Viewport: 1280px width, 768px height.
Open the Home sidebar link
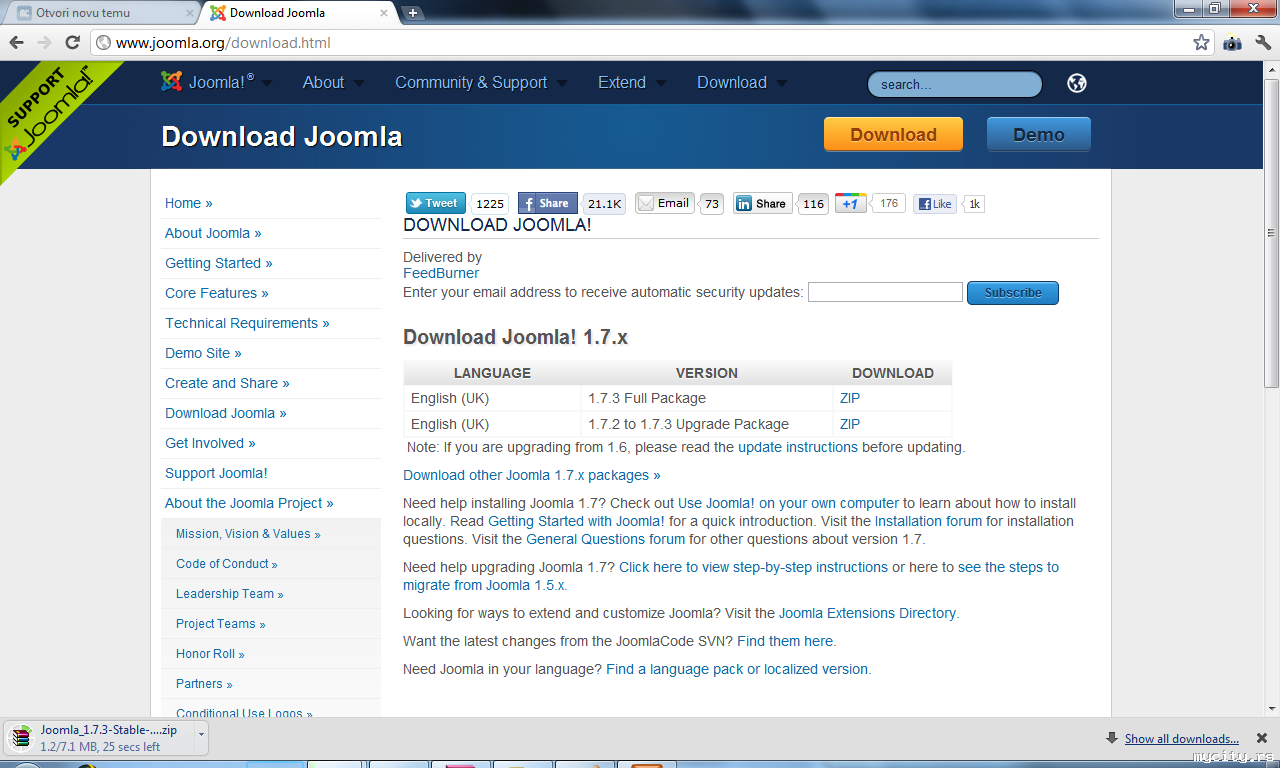[x=189, y=203]
